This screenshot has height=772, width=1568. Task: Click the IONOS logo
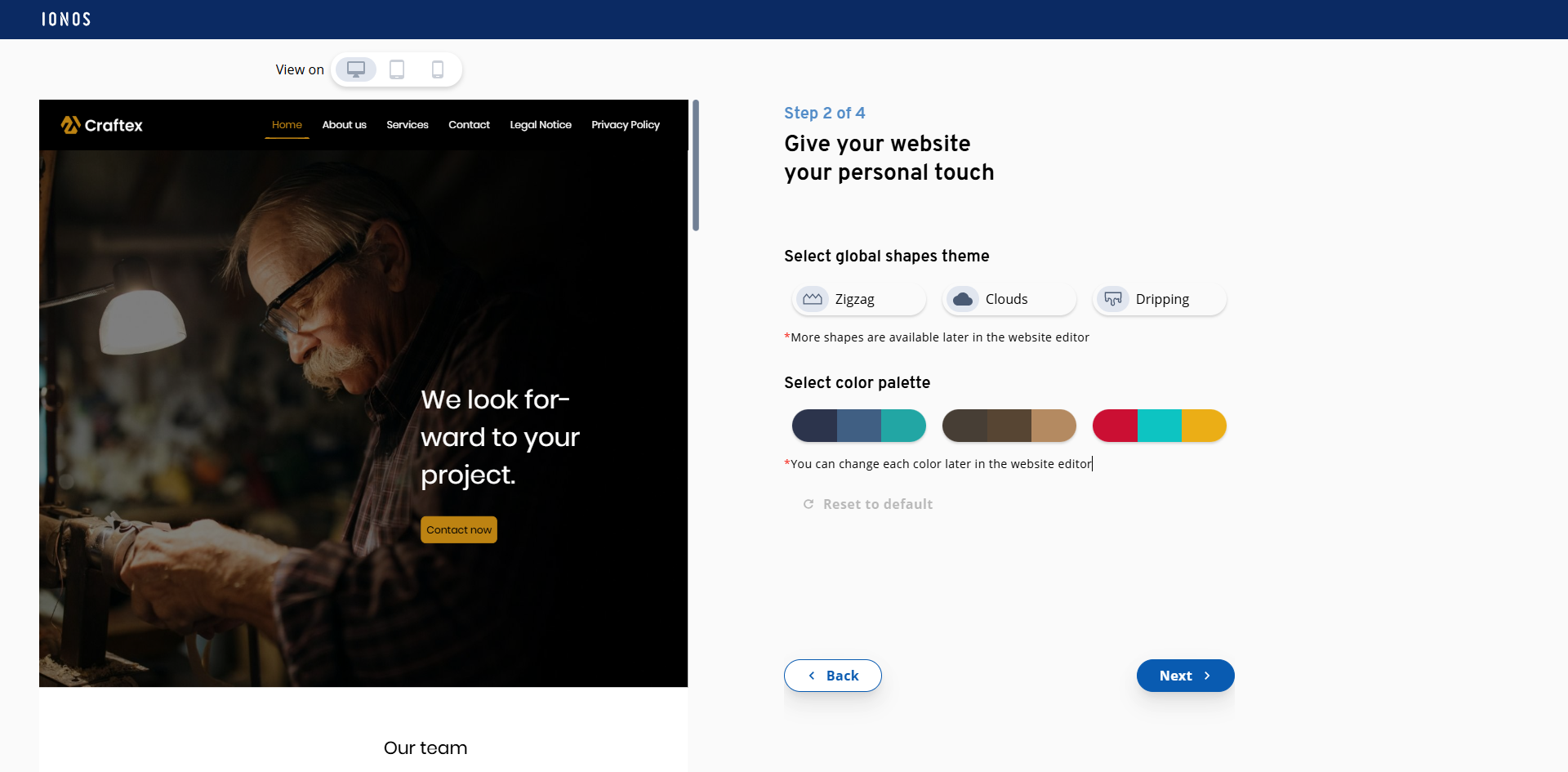click(65, 19)
